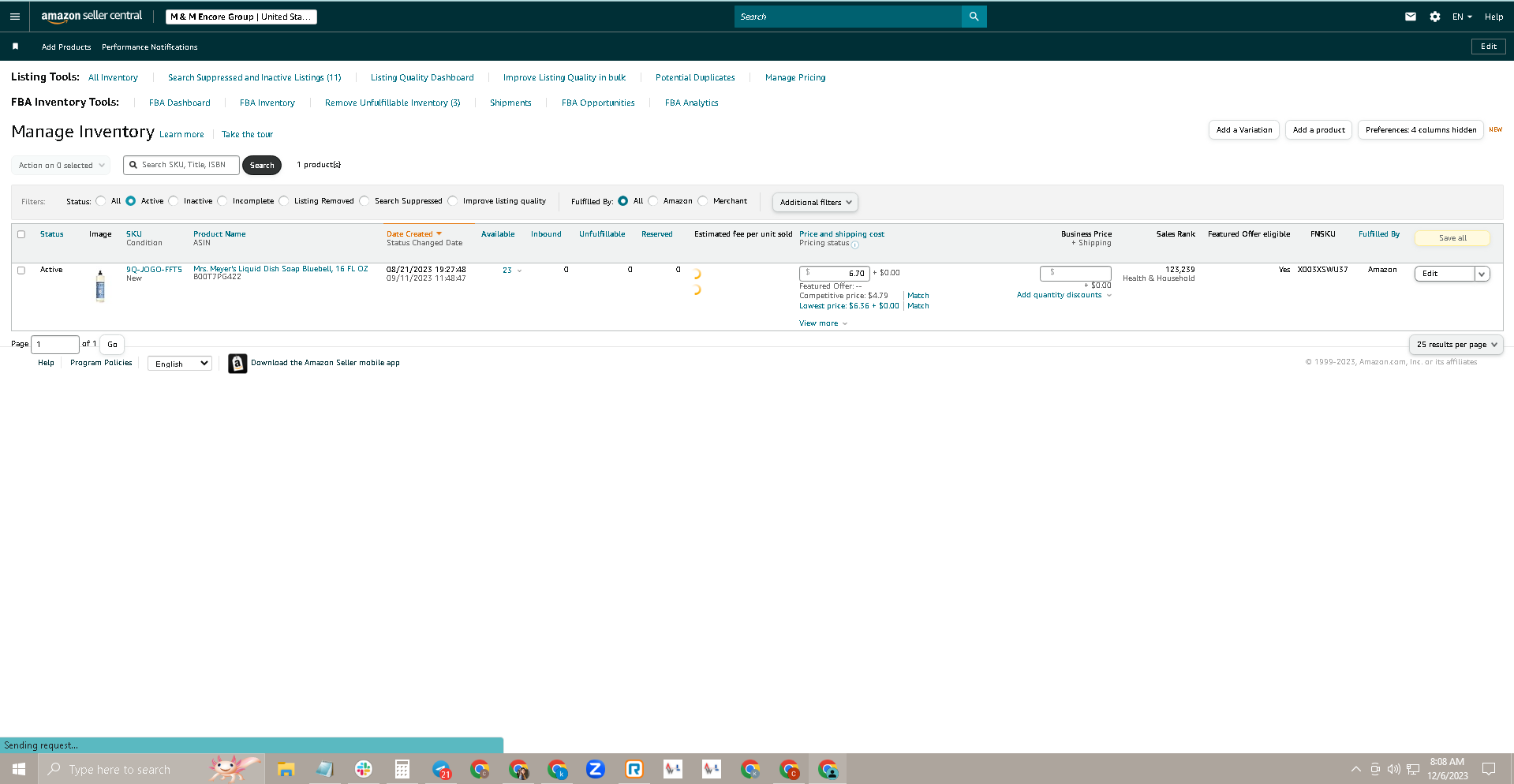
Task: Open Telegram with 21 badge in taskbar
Action: (x=441, y=769)
